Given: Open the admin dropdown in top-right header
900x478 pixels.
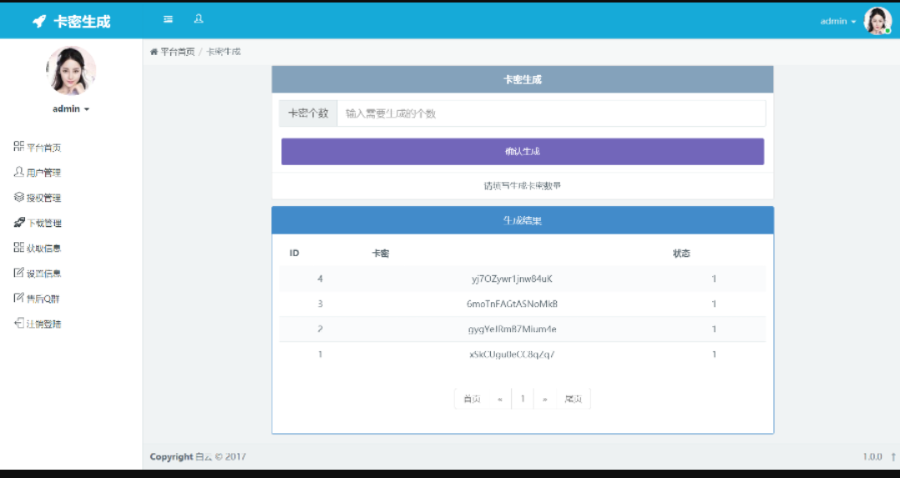Looking at the screenshot, I should click(838, 21).
